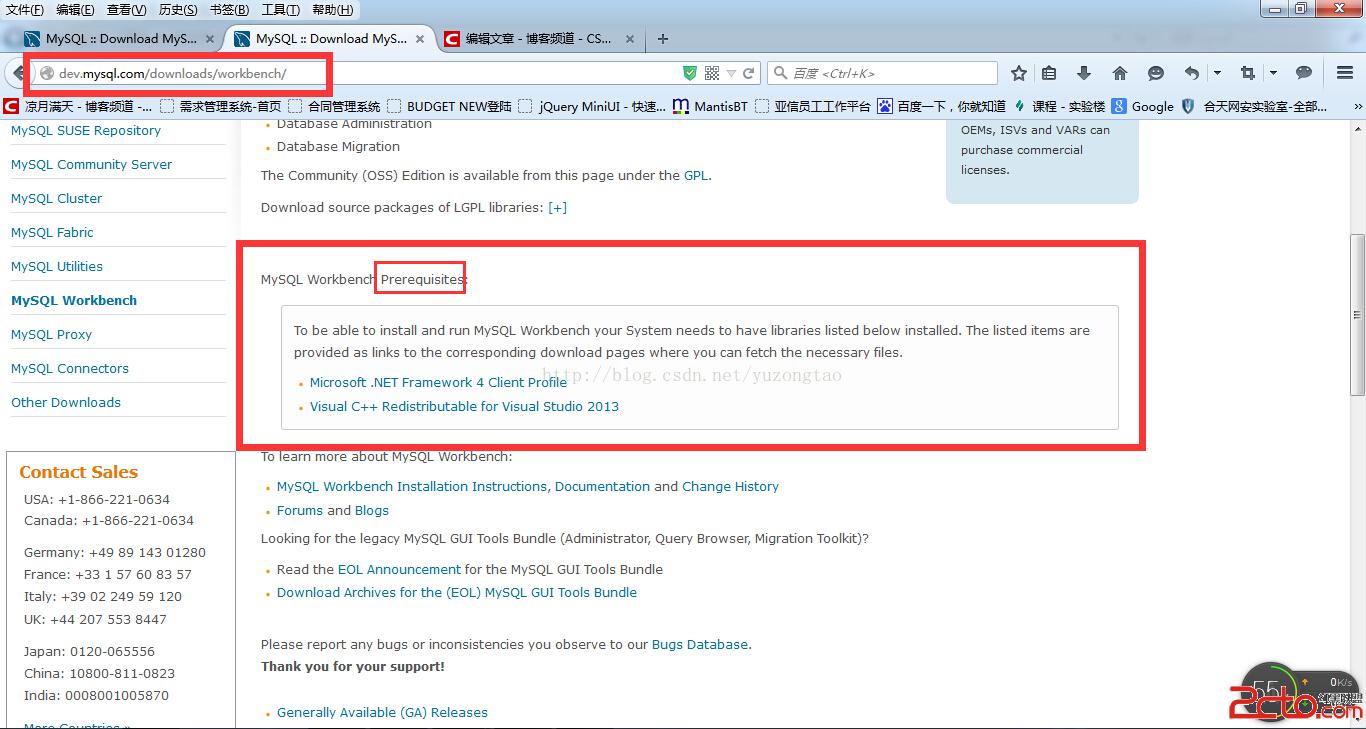Open dropdown arrow next to crop icon

(1273, 73)
